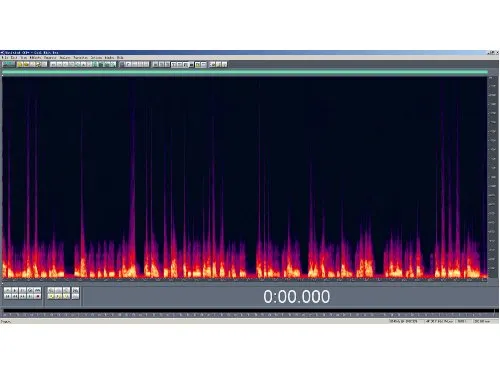This screenshot has width=500, height=375.
Task: Click the Zoom In Vertically icon
Action: [75, 290]
